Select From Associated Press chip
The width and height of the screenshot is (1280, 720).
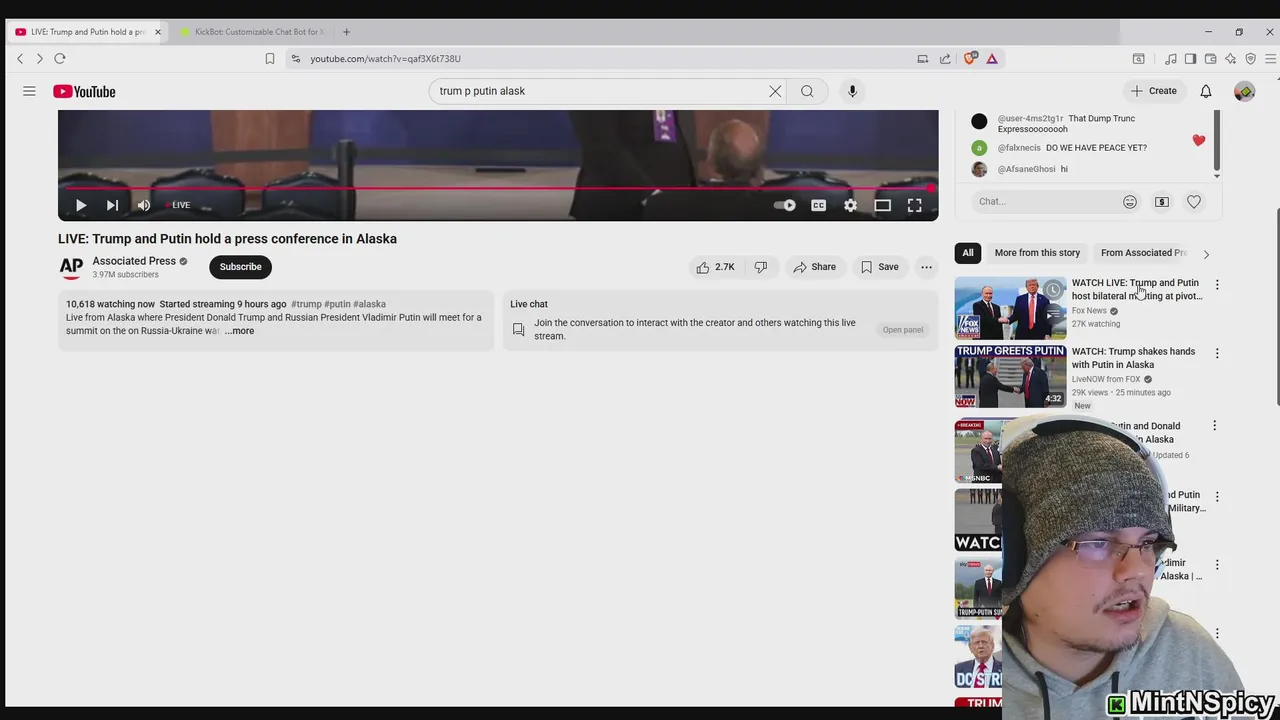tap(1143, 253)
